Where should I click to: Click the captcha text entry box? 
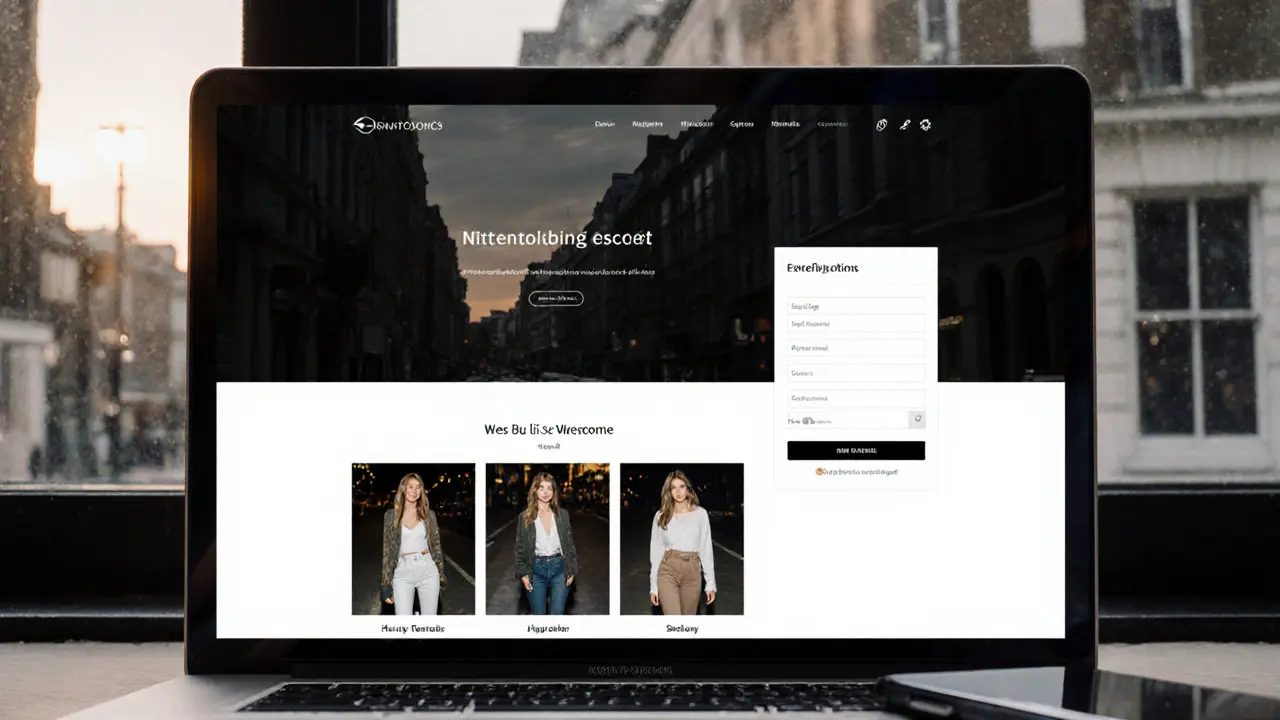850,419
